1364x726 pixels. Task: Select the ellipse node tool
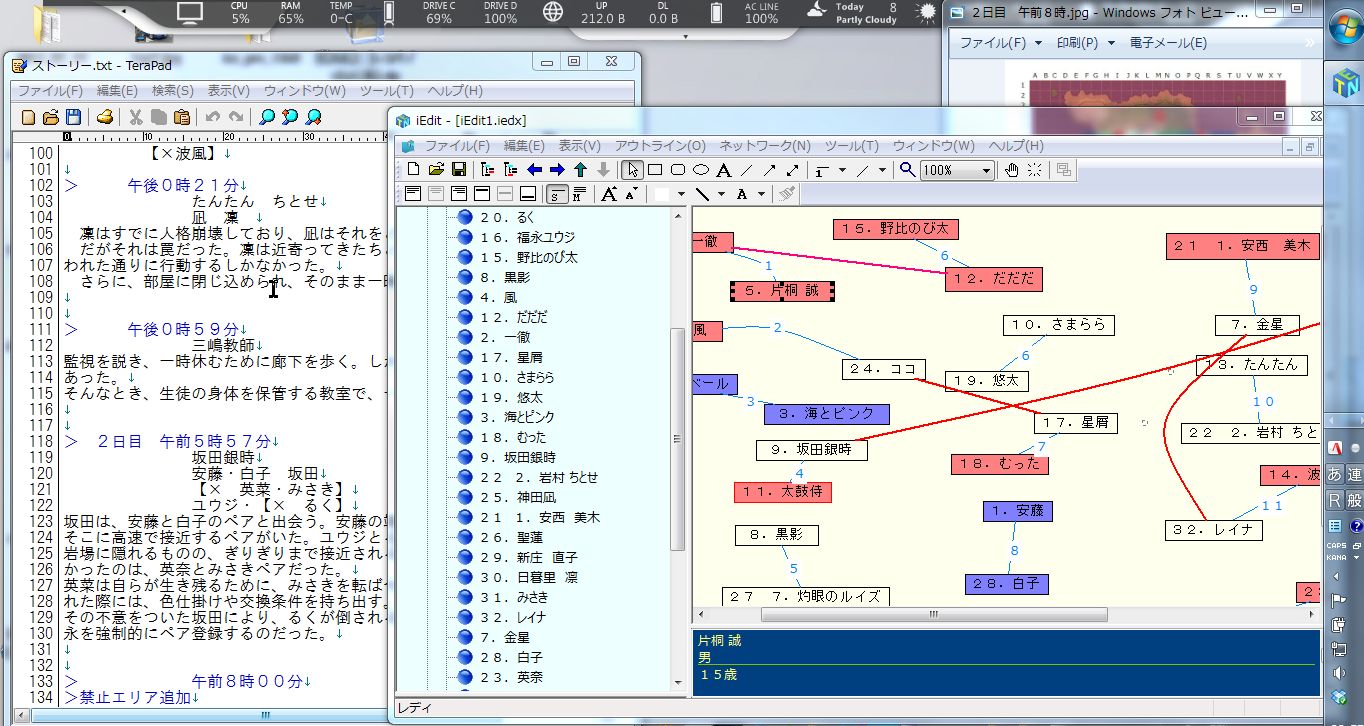pyautogui.click(x=701, y=170)
